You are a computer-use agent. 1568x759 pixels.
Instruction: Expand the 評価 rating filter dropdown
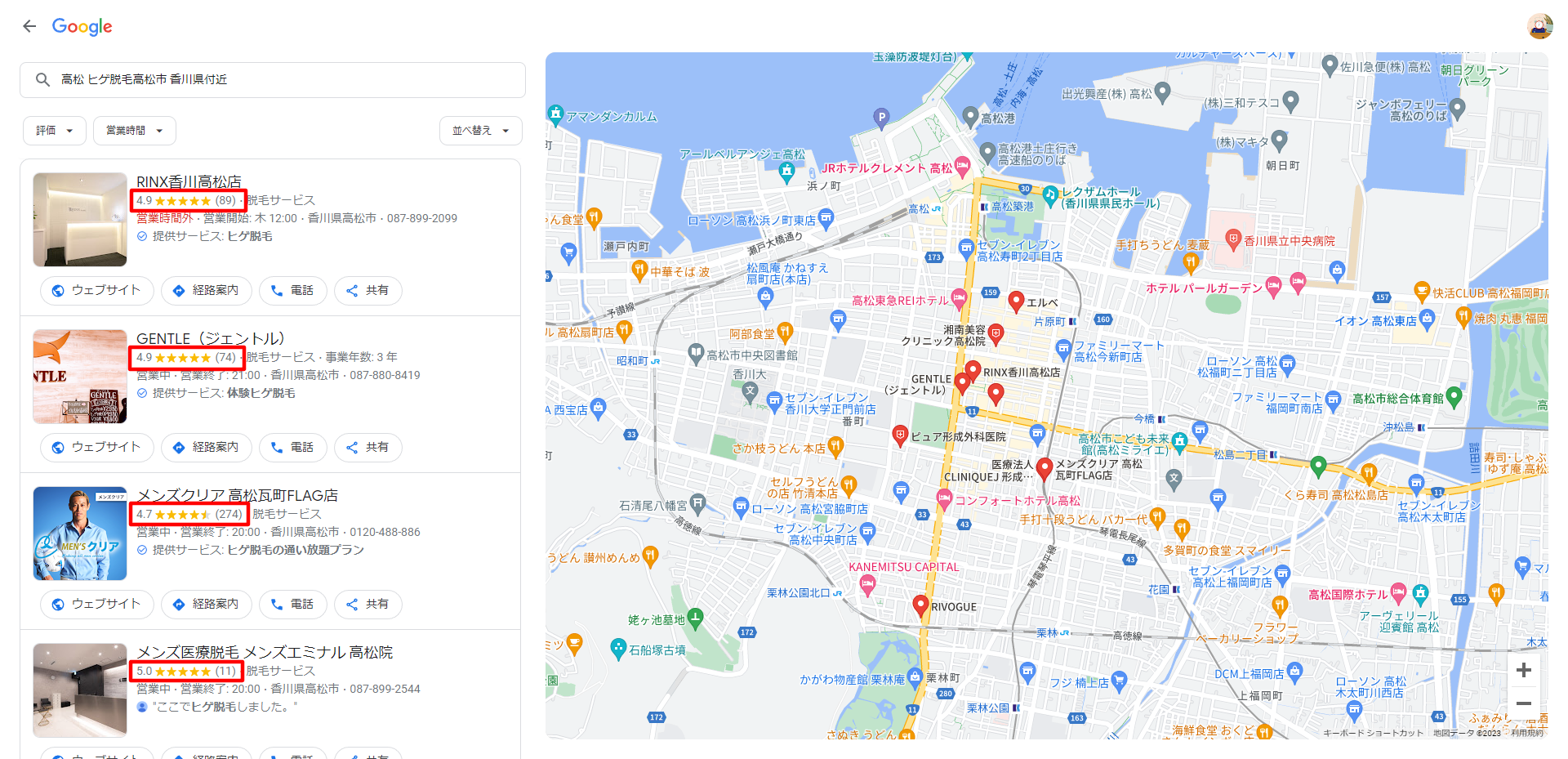click(55, 131)
